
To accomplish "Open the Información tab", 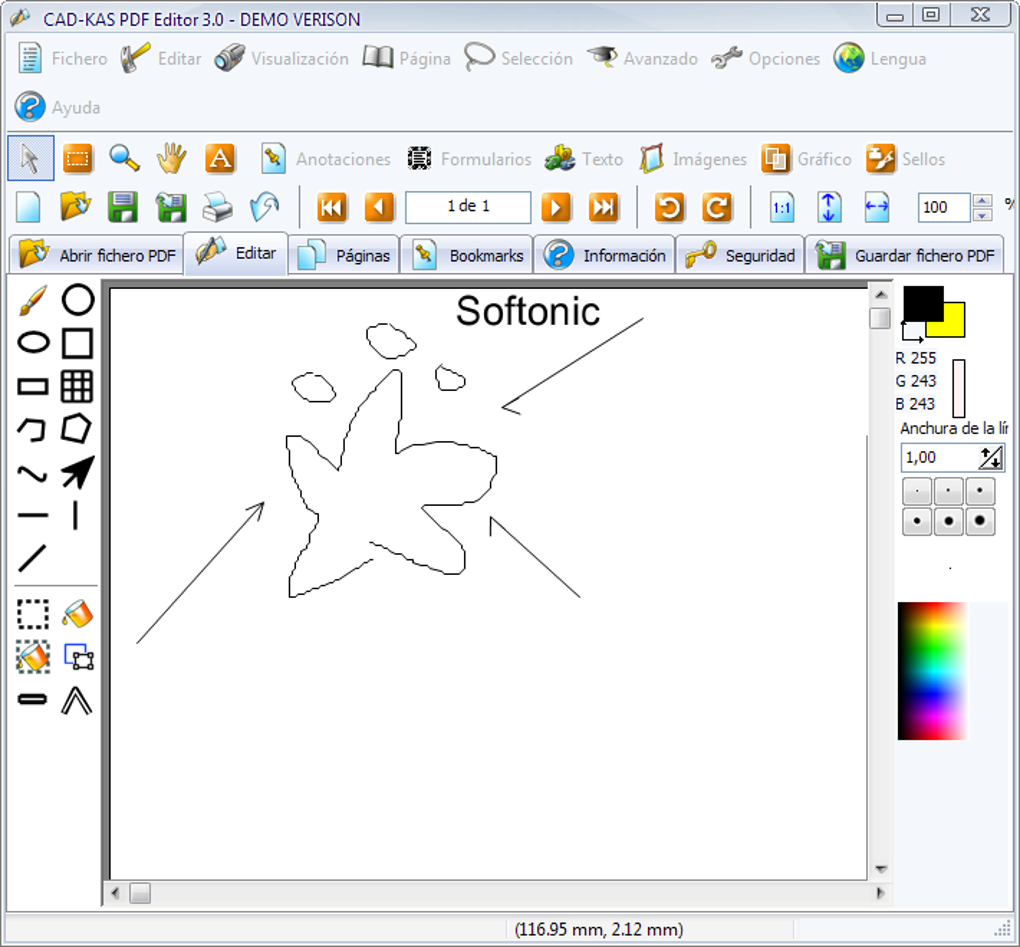I will [604, 256].
